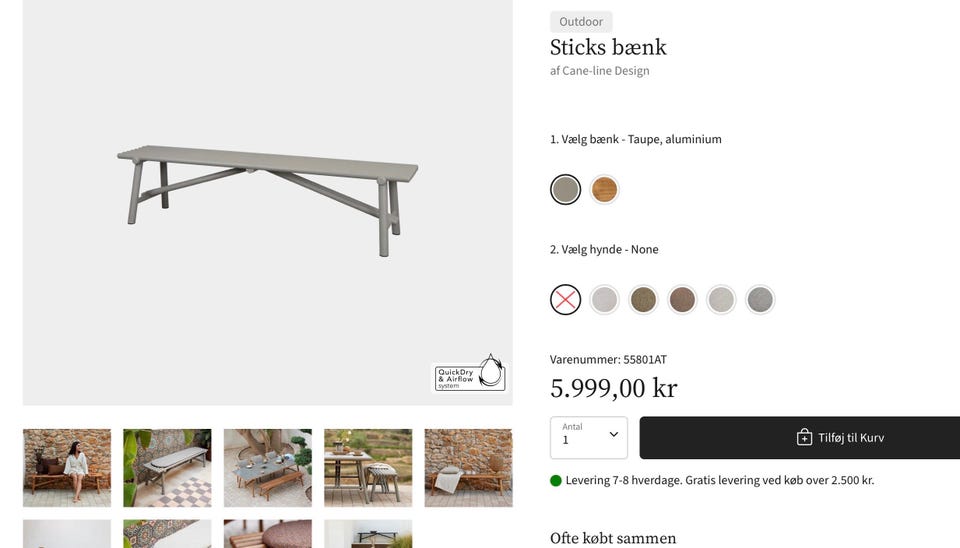Screen dimensions: 960x548
Task: View thumbnail of woman sitting on bench
Action: click(67, 468)
